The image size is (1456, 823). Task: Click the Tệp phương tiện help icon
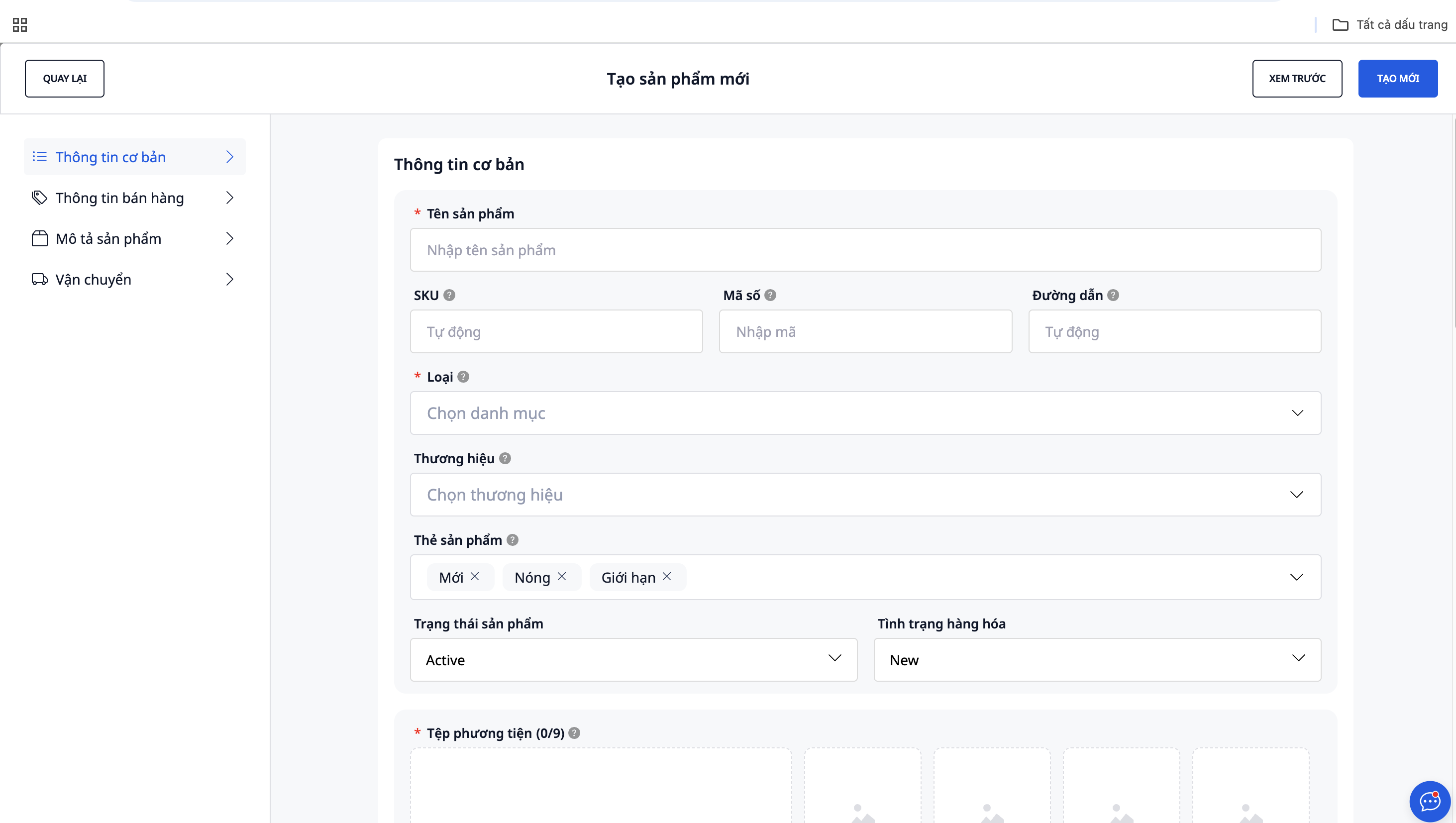tap(574, 733)
